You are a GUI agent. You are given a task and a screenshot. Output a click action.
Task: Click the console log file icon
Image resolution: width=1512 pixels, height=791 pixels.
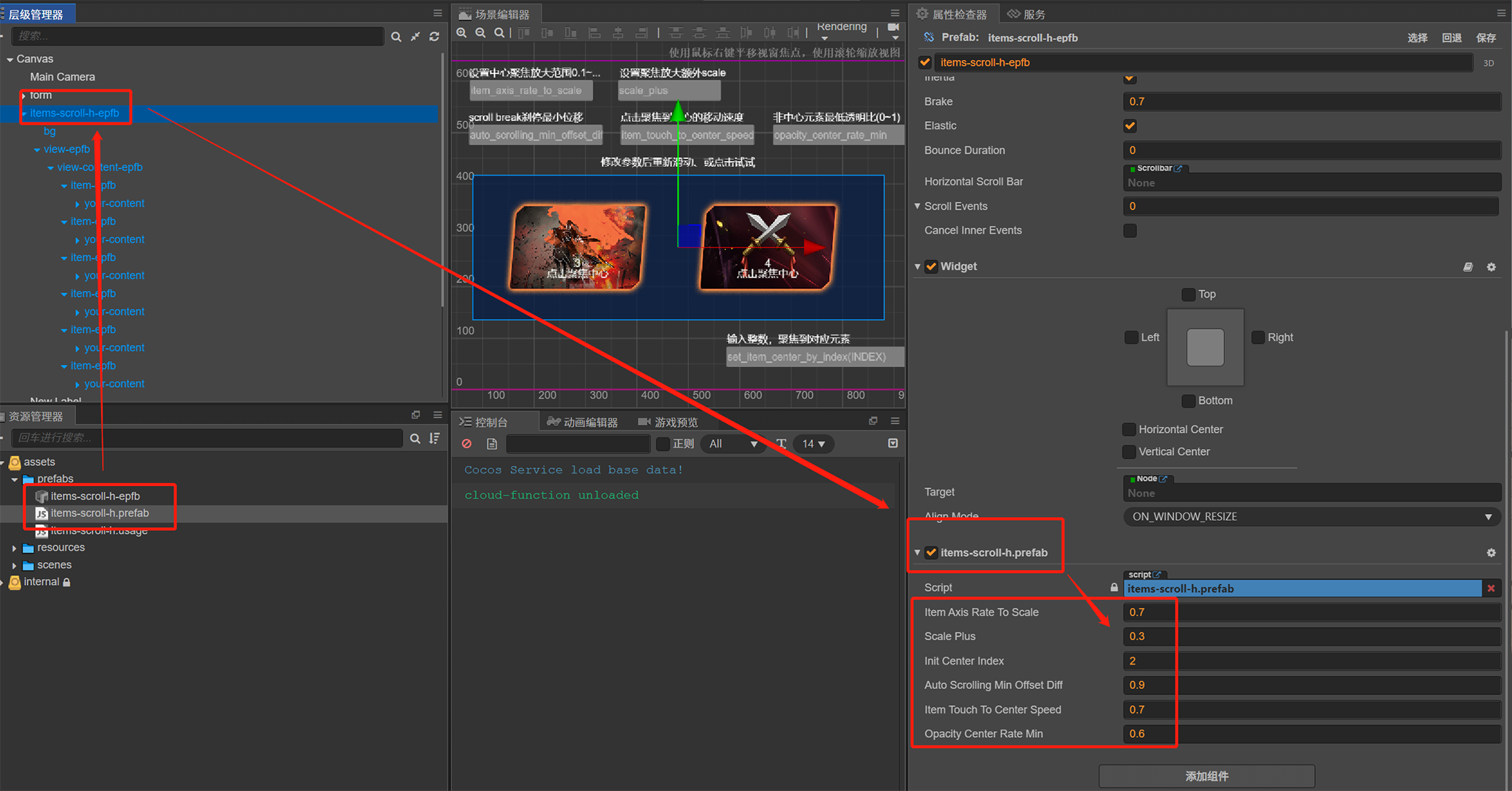pos(492,444)
